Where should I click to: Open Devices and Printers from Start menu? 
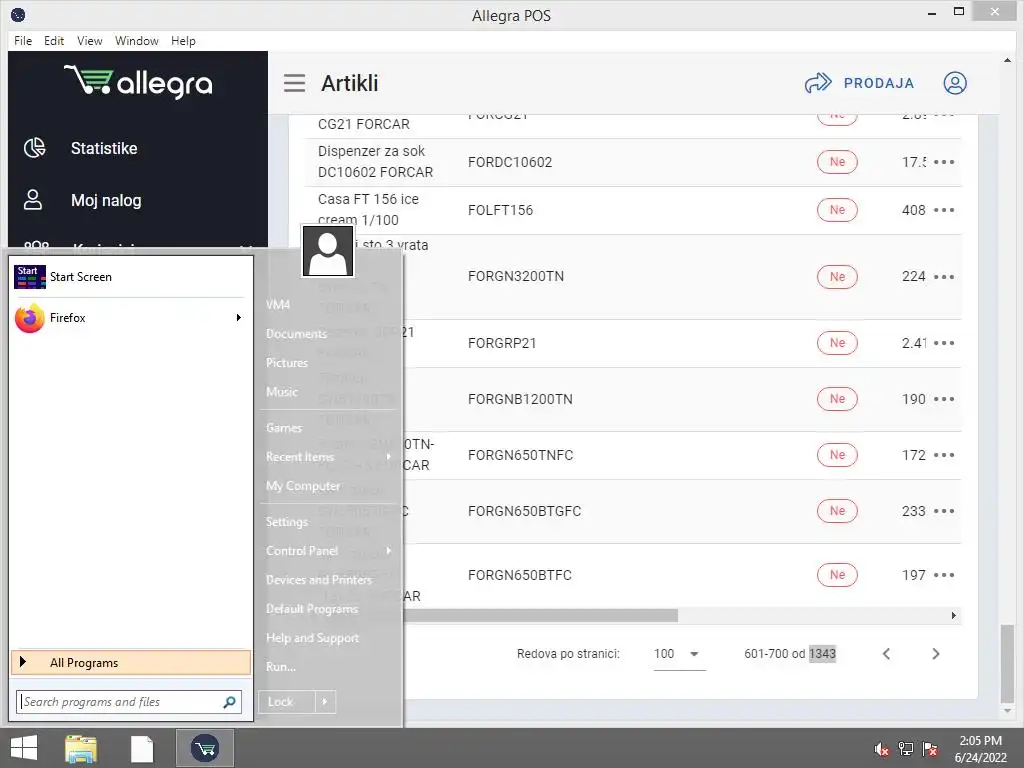pyautogui.click(x=319, y=580)
